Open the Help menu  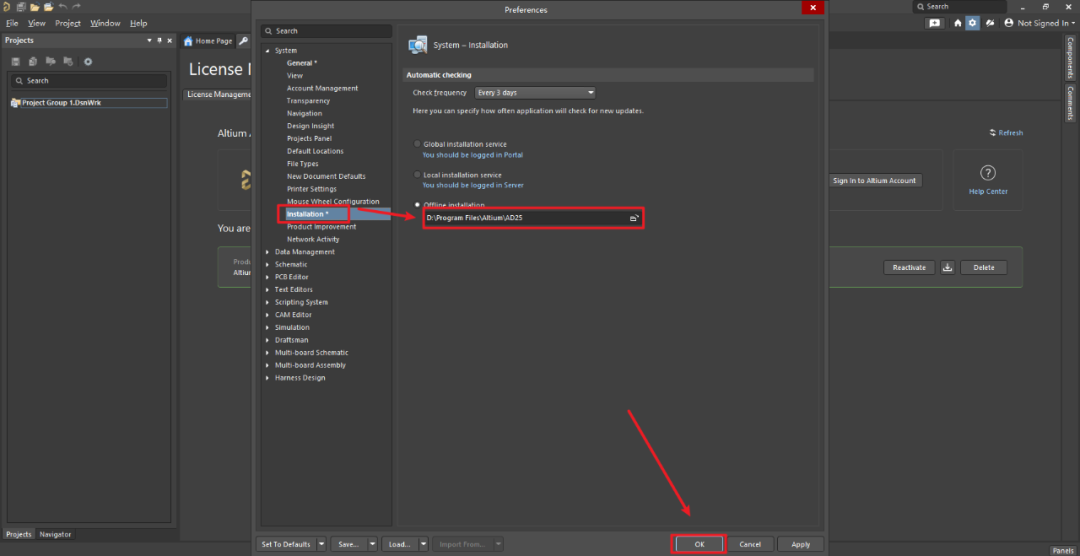point(138,23)
